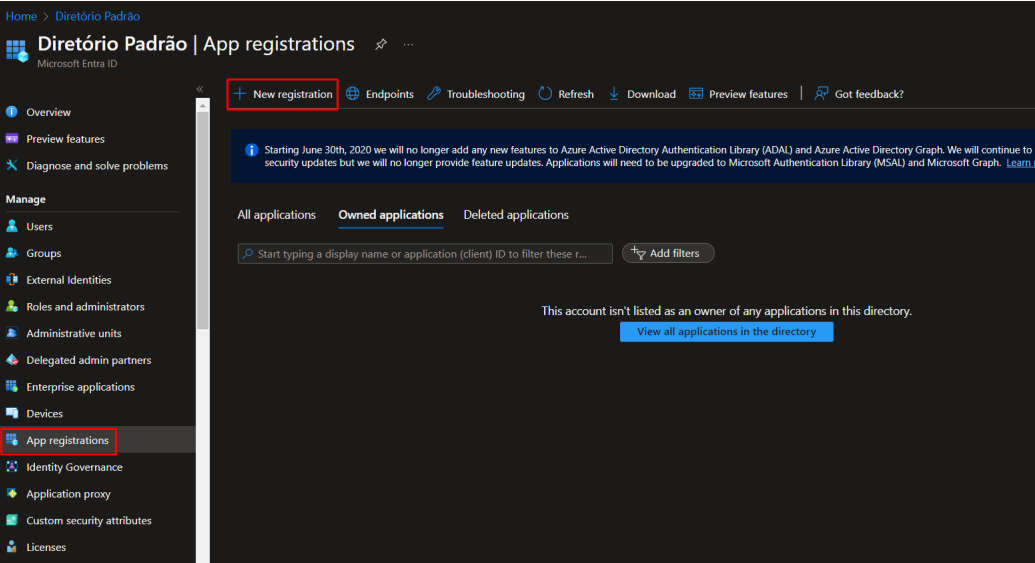Click the Identity Governance icon
The height and width of the screenshot is (563, 1035).
pyautogui.click(x=12, y=467)
